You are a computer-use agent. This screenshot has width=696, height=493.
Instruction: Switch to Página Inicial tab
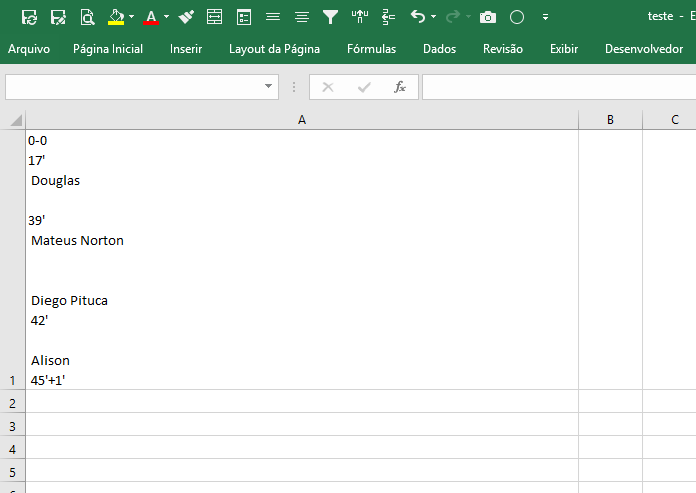coord(108,49)
